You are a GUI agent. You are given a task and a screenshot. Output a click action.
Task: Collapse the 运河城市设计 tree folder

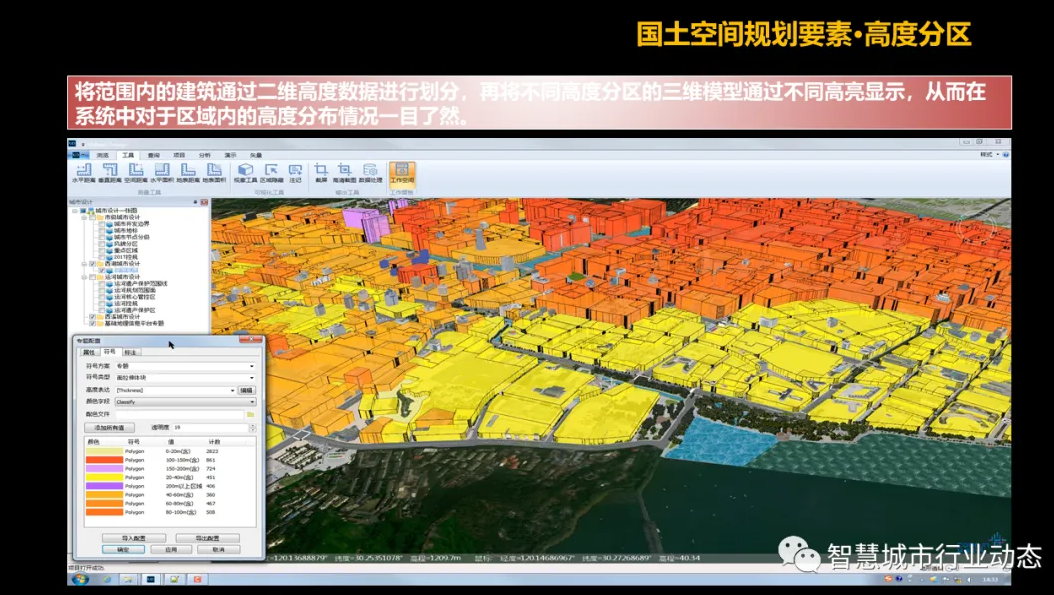pos(84,277)
